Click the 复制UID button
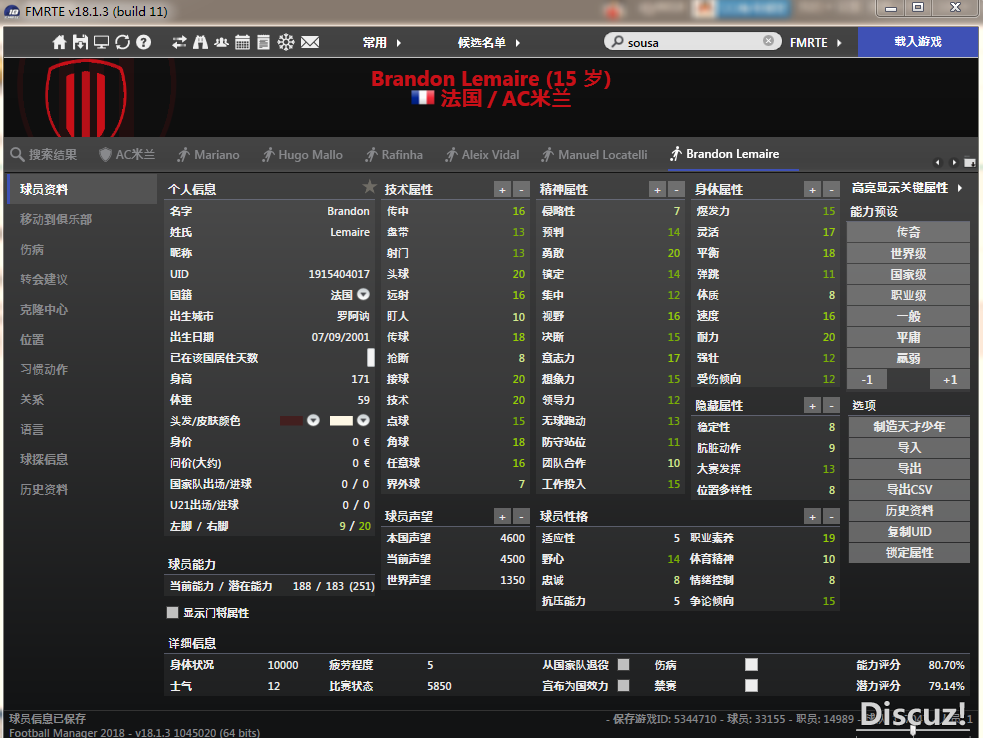This screenshot has width=983, height=738. click(909, 532)
